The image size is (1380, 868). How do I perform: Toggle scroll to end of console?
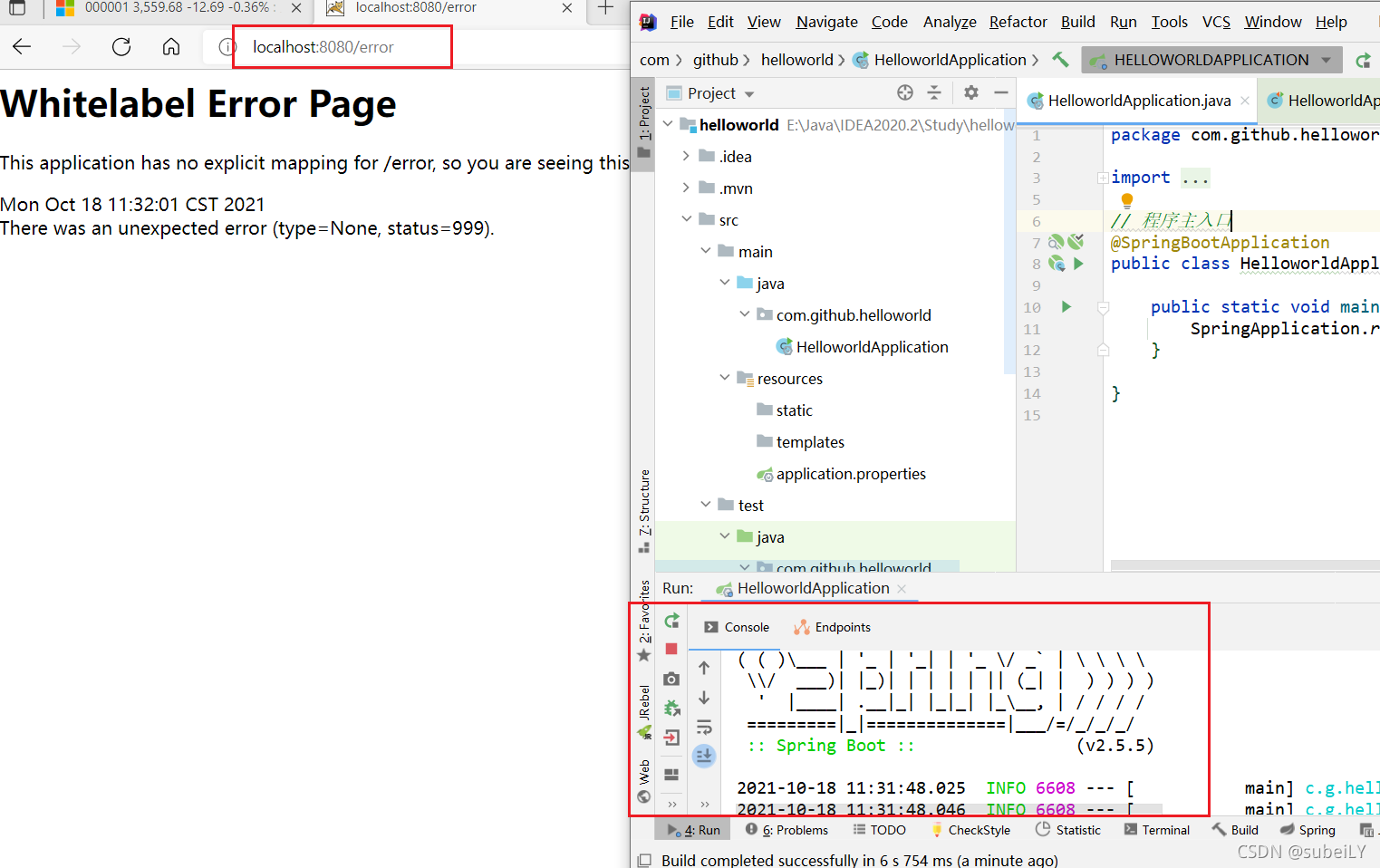pos(704,756)
